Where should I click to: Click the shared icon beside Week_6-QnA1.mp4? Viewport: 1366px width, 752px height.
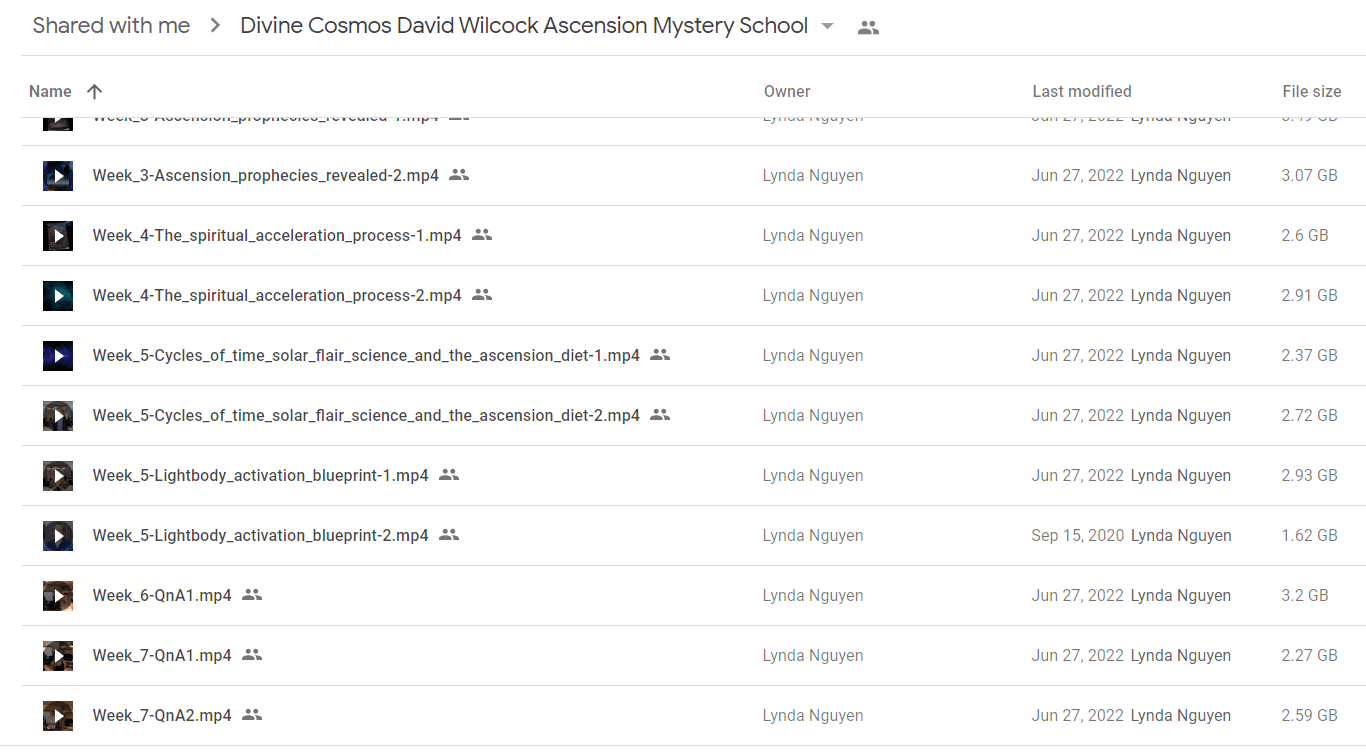[x=252, y=595]
